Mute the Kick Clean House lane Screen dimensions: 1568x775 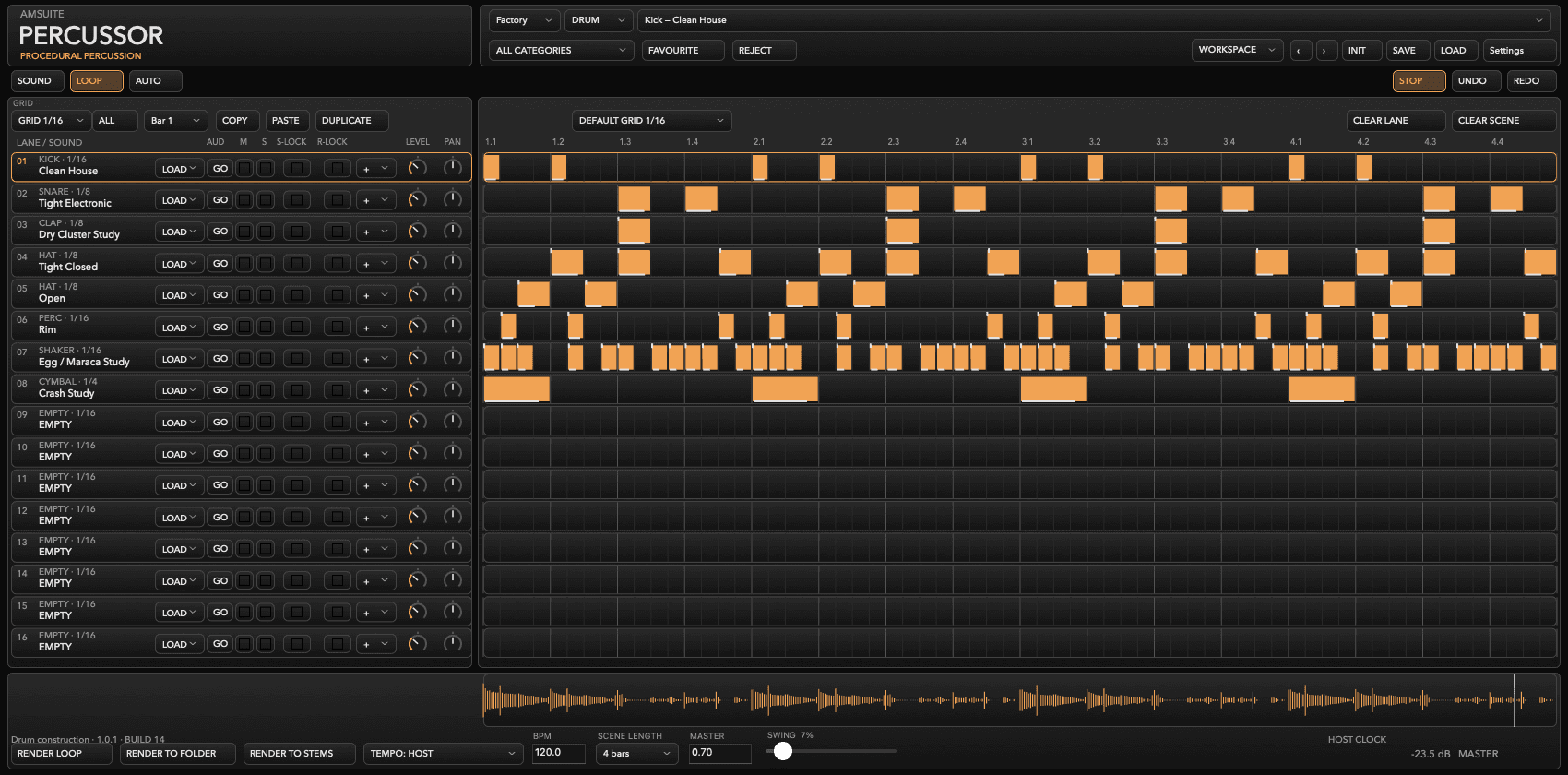[244, 168]
